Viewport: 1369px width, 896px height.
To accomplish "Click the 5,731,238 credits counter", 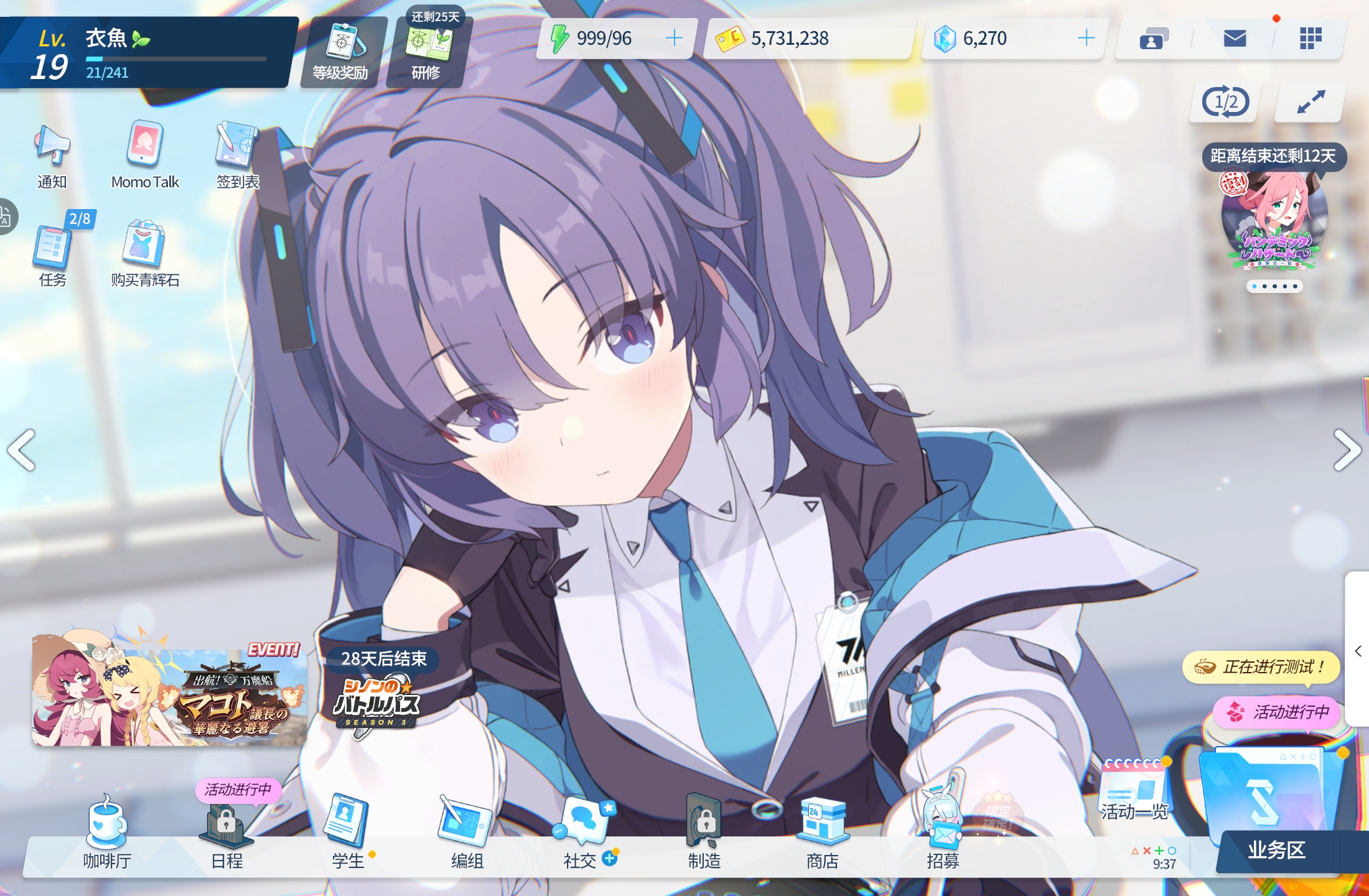I will pyautogui.click(x=790, y=39).
